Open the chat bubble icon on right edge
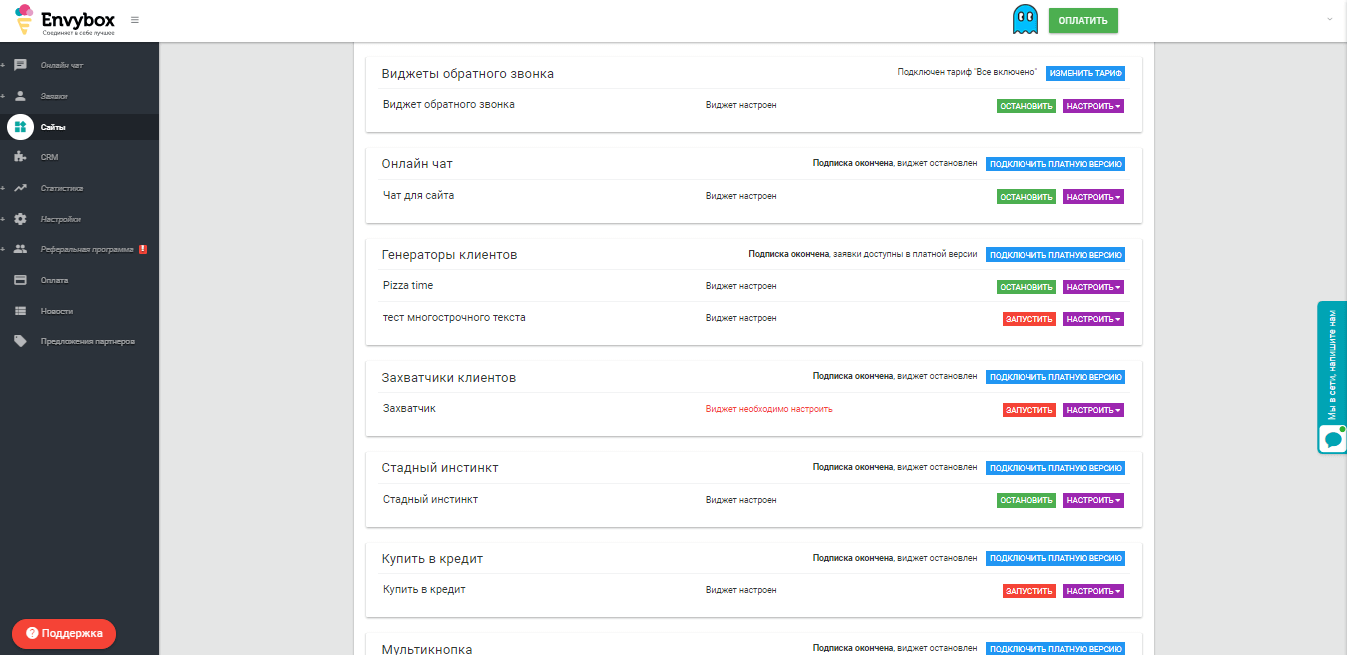The height and width of the screenshot is (655, 1347). (x=1332, y=439)
